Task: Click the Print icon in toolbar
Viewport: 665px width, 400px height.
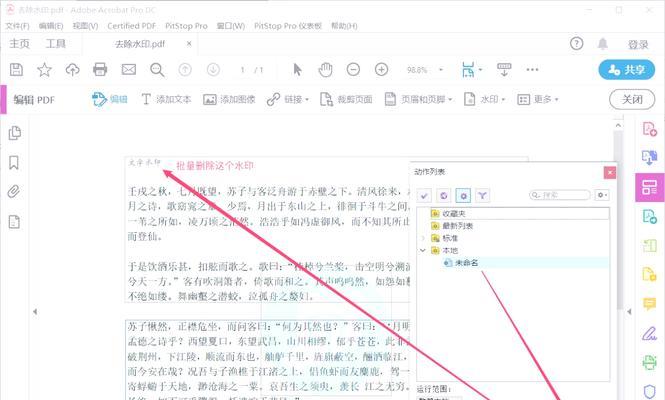Action: click(x=100, y=69)
